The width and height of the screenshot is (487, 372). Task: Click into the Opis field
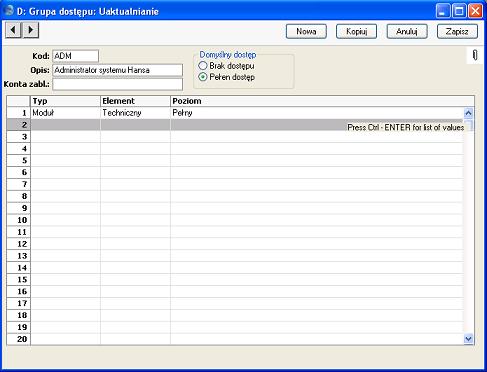pyautogui.click(x=118, y=70)
